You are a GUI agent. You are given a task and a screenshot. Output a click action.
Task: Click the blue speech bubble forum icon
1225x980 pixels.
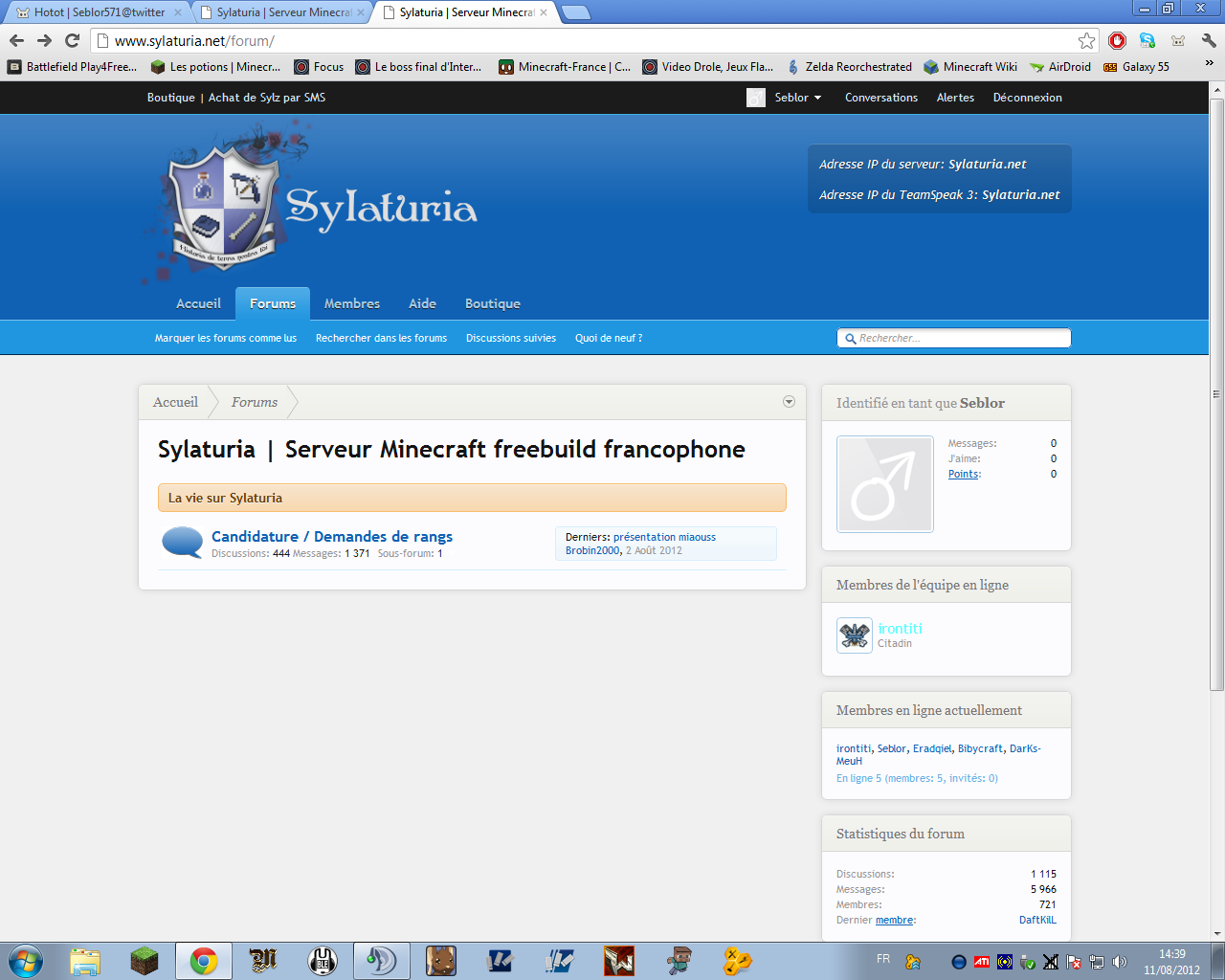182,543
